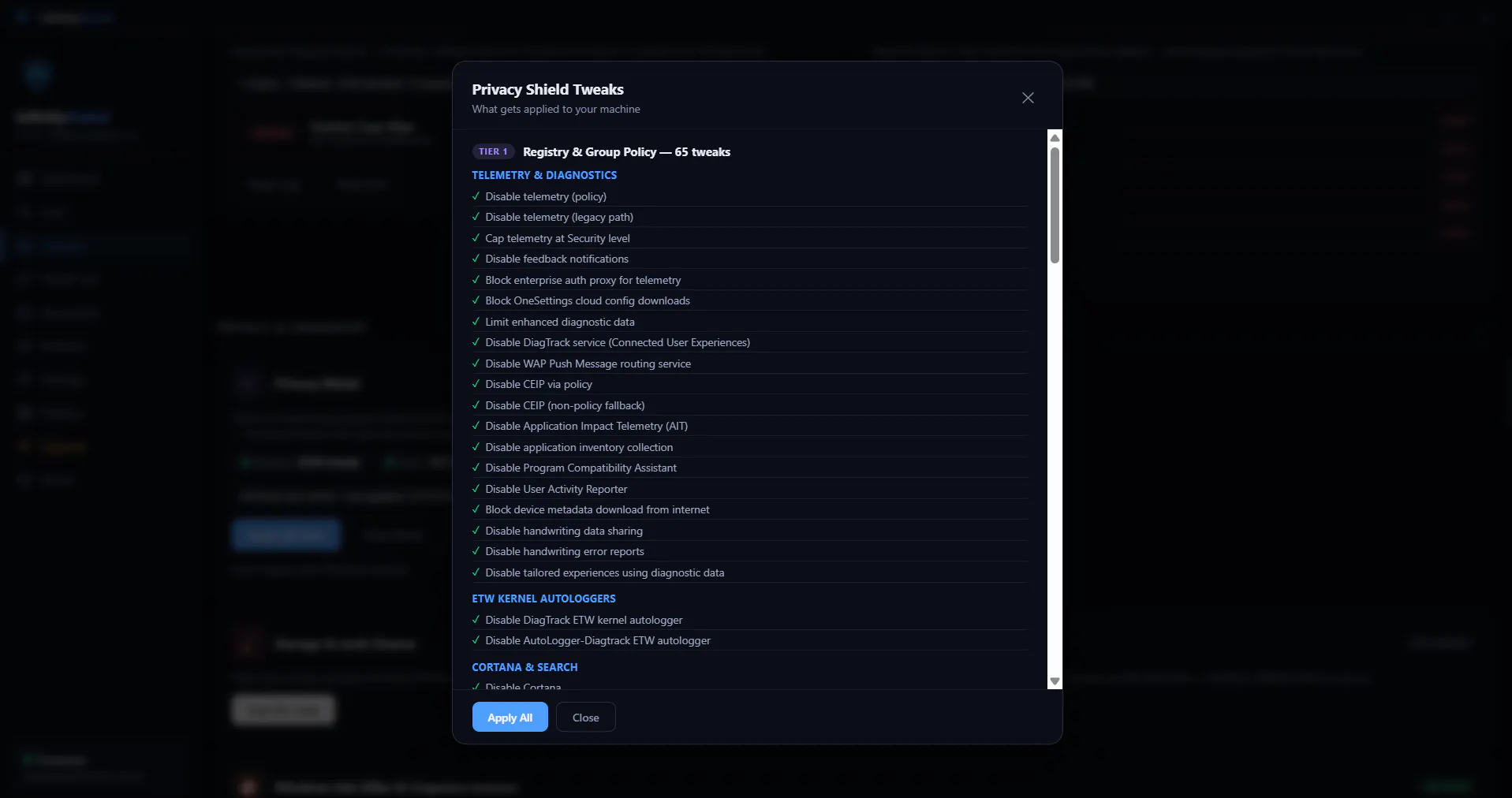Select 'Disable AutoLogger-Diagtrack ETW autologger' row
The image size is (1512, 798).
(x=750, y=640)
